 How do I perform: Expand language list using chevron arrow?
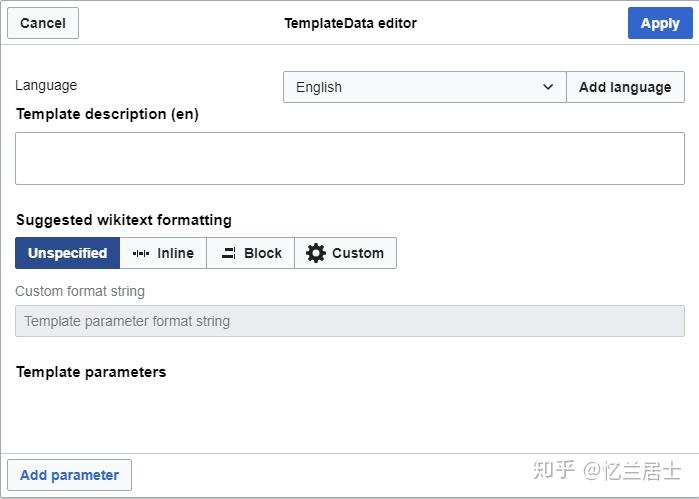click(x=548, y=87)
